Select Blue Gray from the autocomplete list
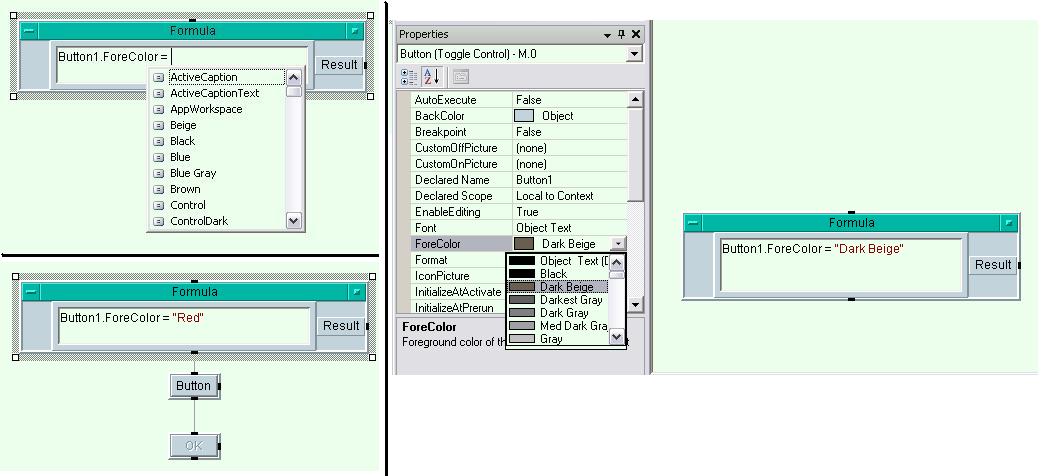Image resolution: width=1041 pixels, height=476 pixels. 193,173
